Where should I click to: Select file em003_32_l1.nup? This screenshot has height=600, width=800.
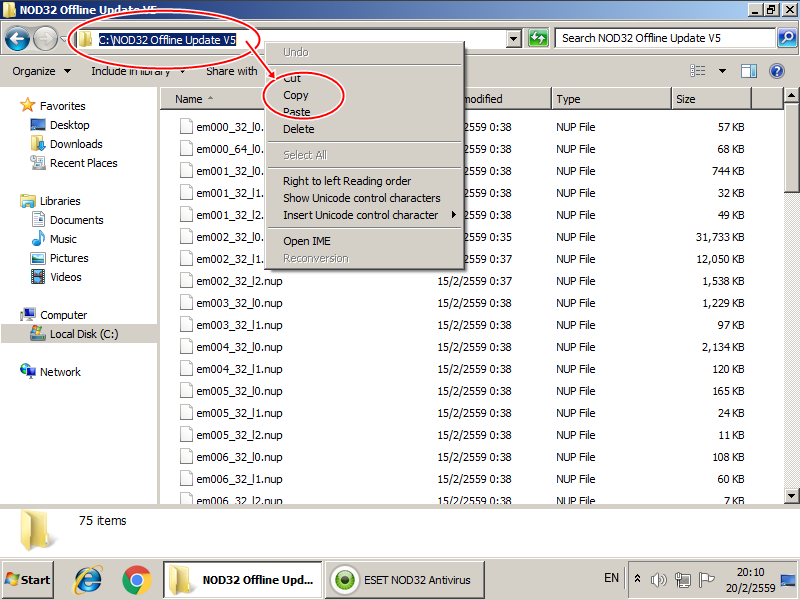(x=239, y=325)
